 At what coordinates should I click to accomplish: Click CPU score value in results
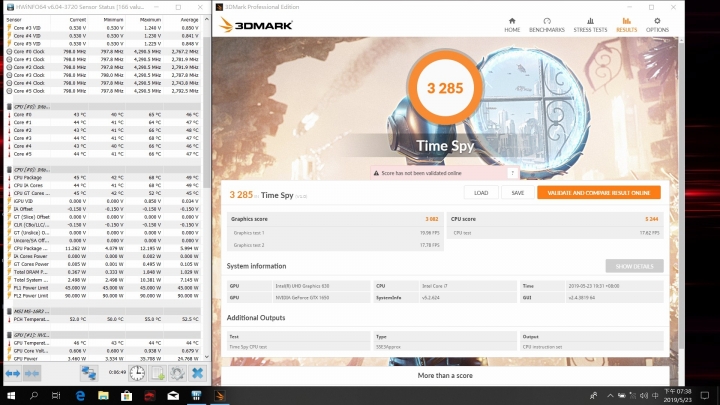tap(652, 219)
